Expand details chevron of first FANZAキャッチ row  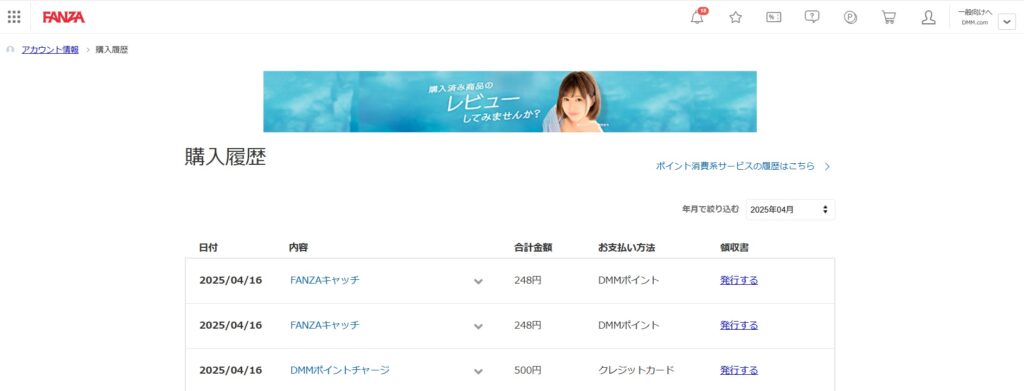click(479, 281)
